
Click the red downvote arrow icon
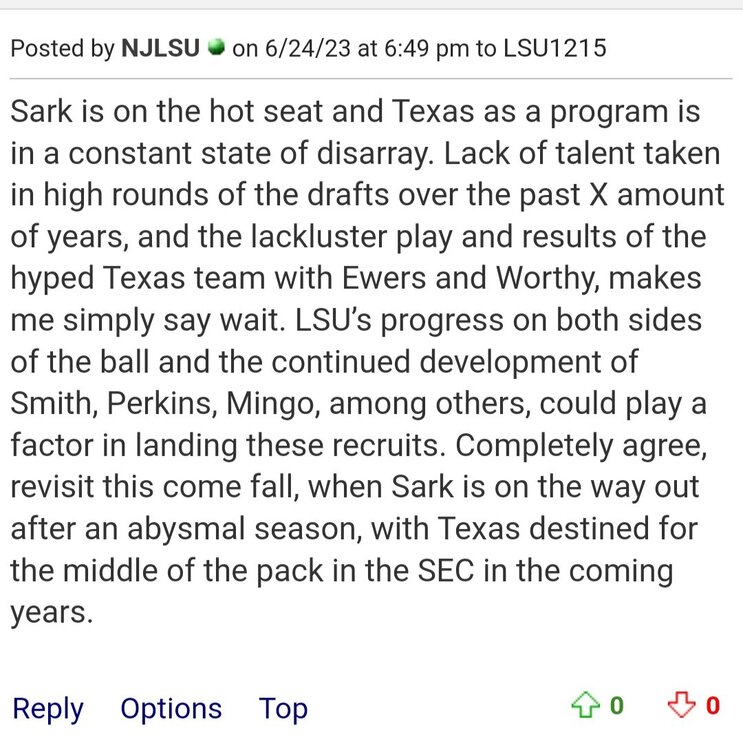tap(681, 707)
